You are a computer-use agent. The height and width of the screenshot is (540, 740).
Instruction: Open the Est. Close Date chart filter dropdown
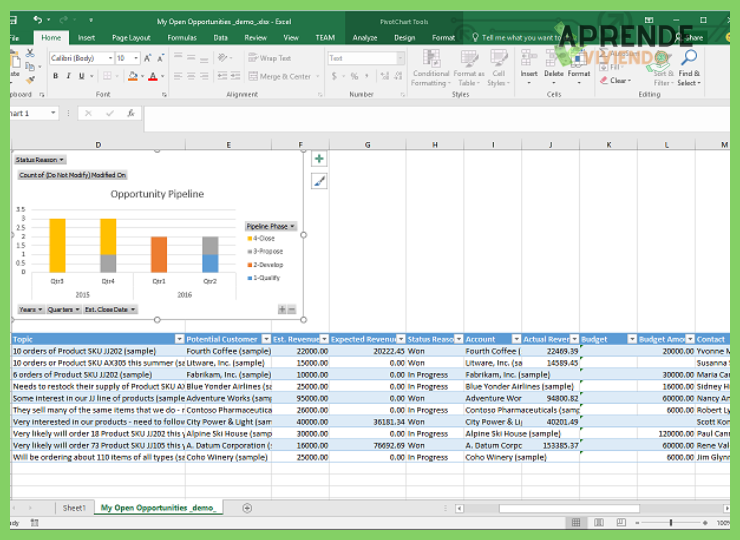(110, 310)
